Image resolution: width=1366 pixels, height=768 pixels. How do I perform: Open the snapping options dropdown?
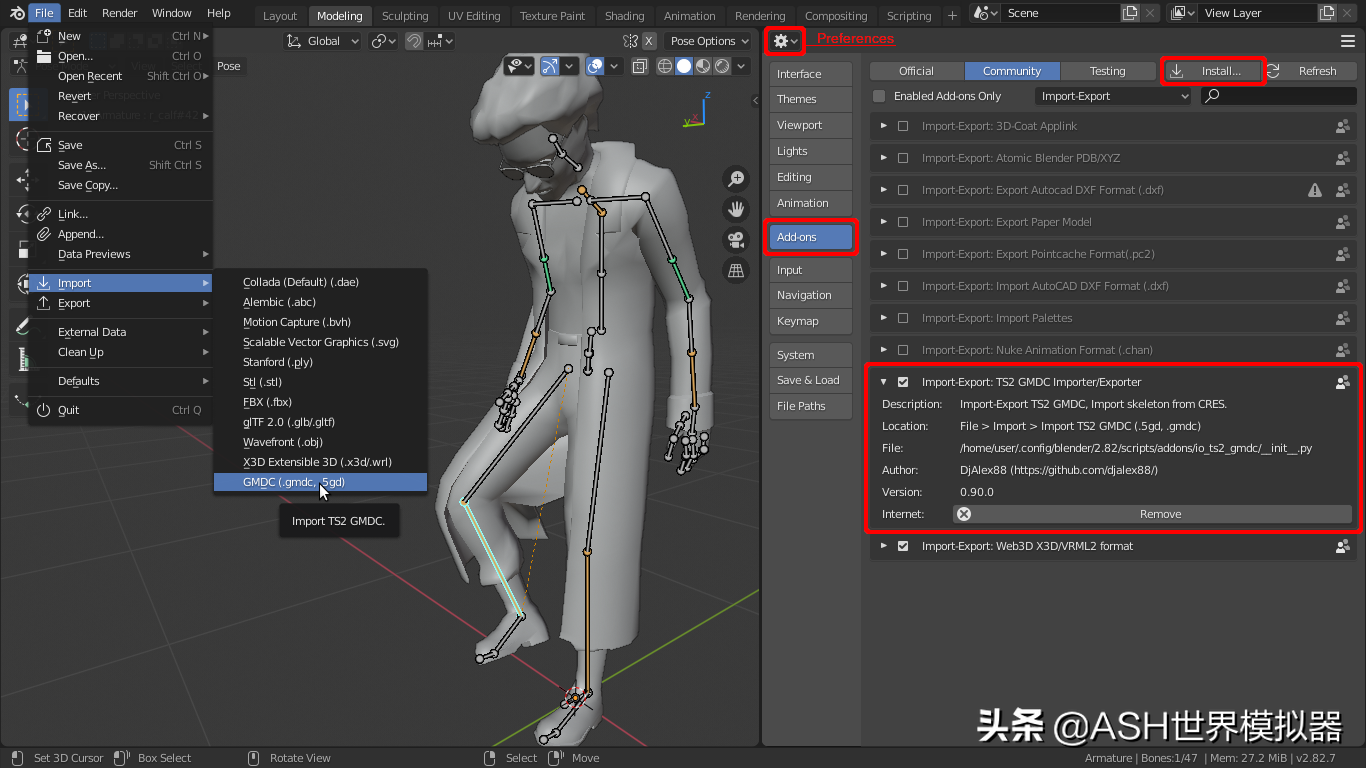[440, 41]
